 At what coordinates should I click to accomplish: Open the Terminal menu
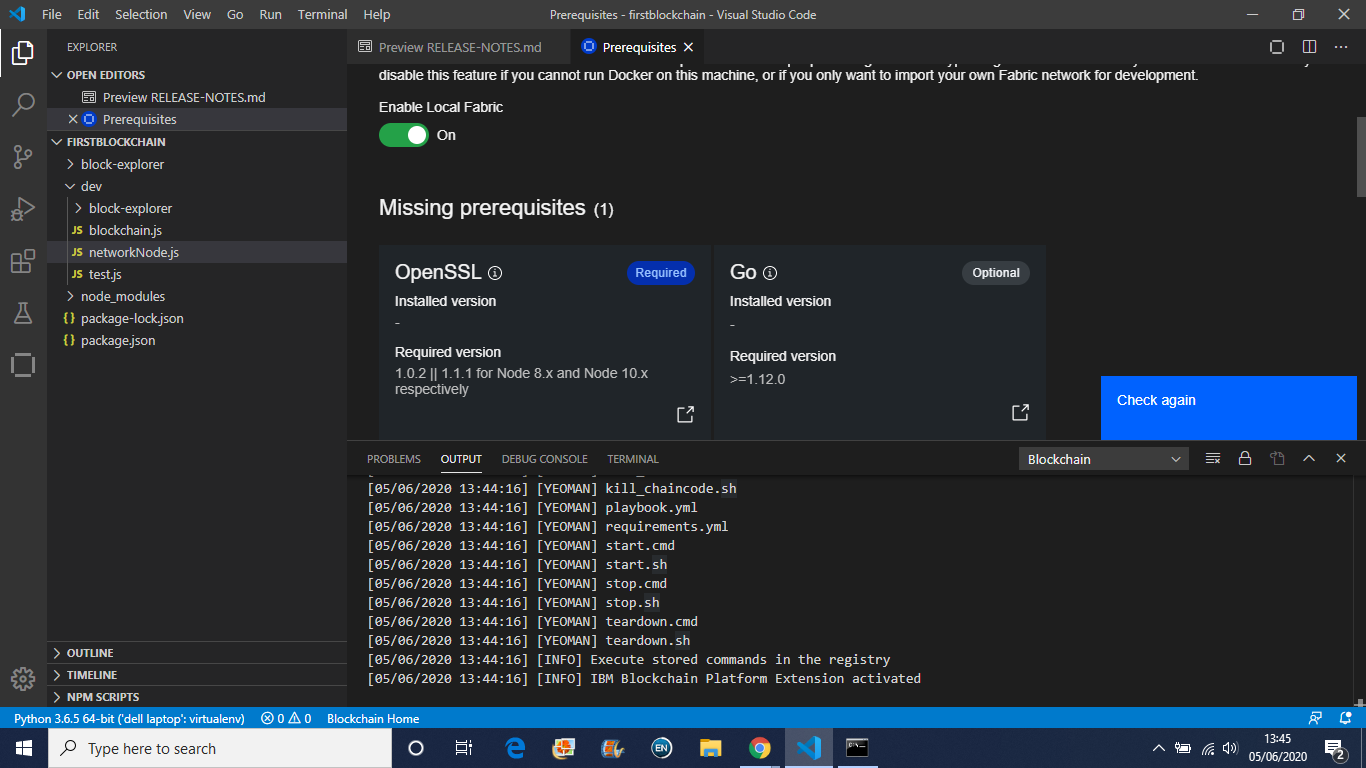click(322, 14)
